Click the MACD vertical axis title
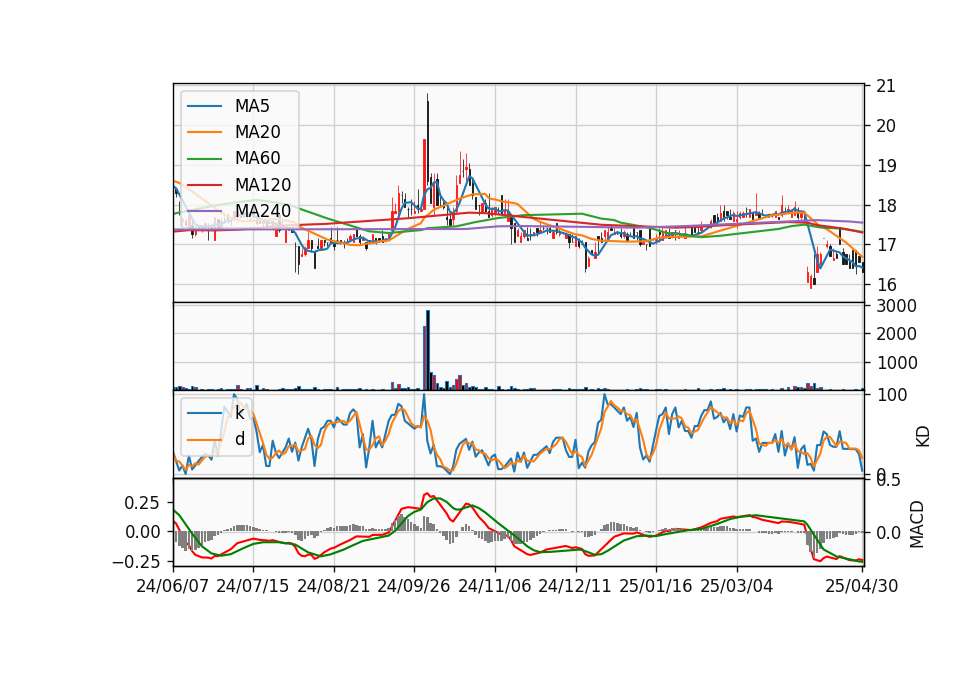This screenshot has width=960, height=690. point(917,524)
